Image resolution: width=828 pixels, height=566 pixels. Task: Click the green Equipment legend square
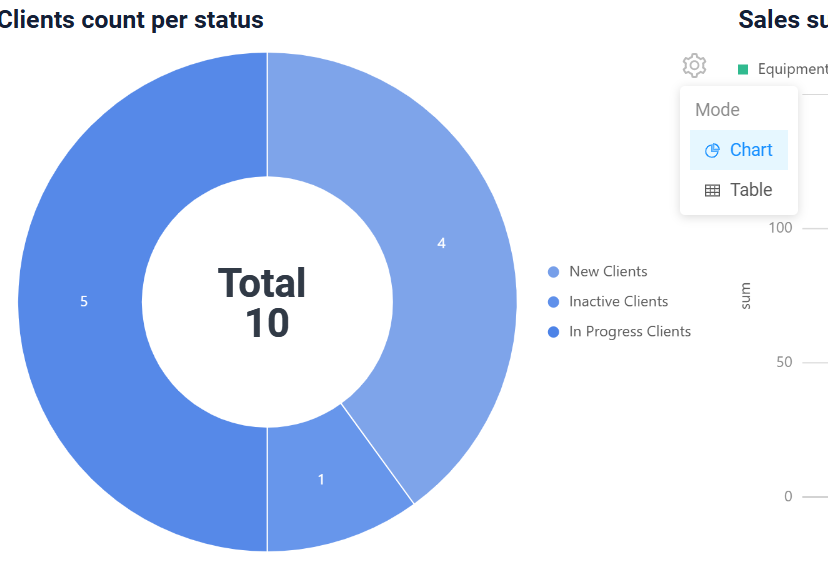[743, 69]
